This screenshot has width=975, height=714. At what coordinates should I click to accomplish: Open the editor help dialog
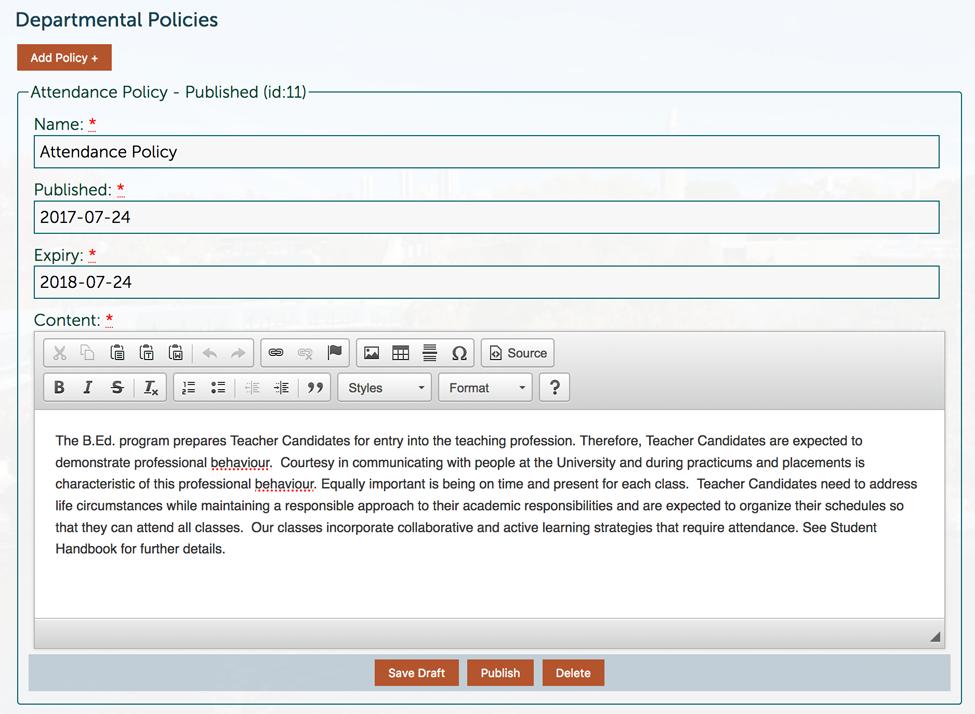(x=554, y=387)
